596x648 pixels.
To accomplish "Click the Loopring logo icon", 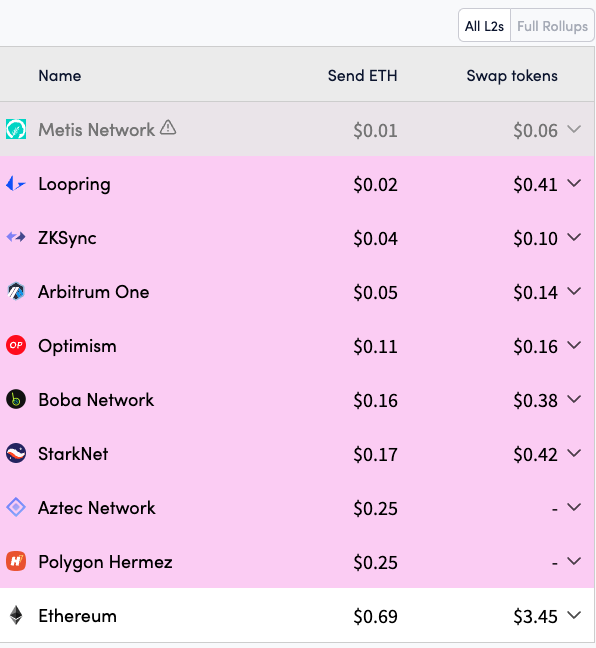I will click(16, 183).
